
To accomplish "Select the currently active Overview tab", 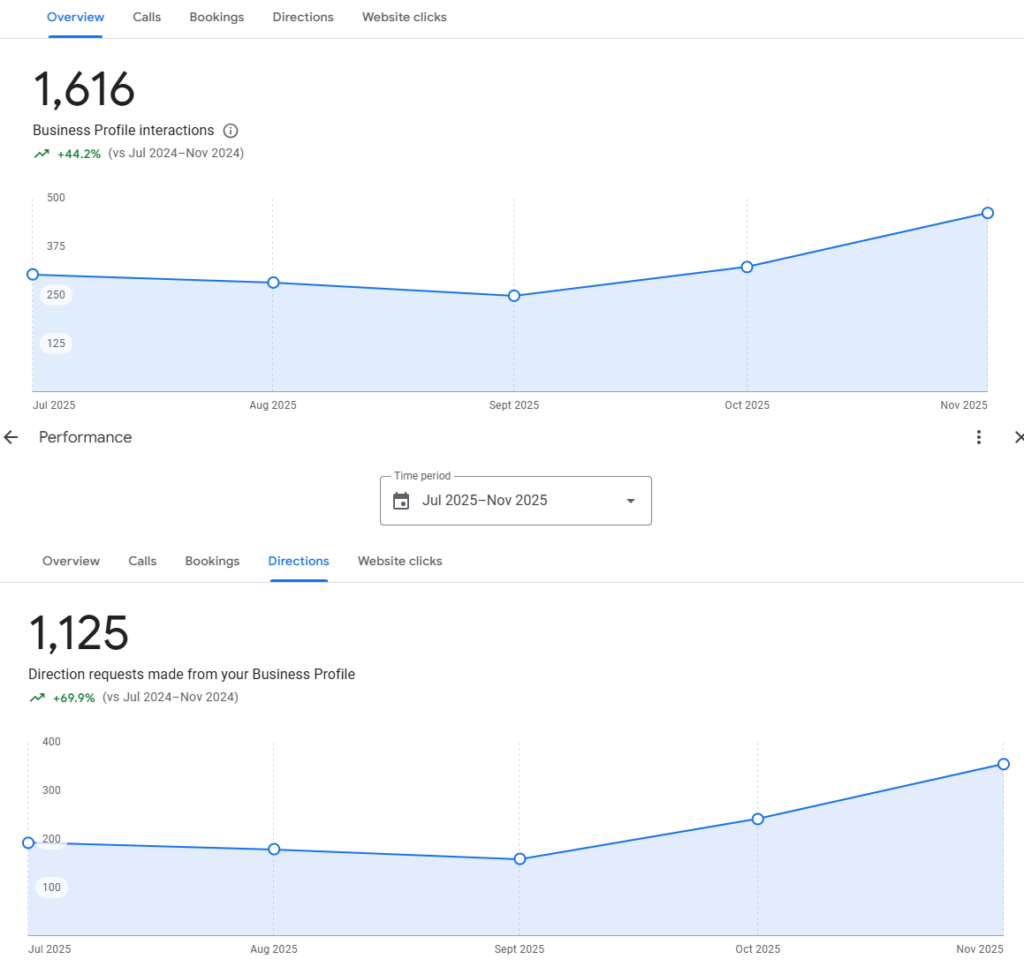I will tap(75, 17).
